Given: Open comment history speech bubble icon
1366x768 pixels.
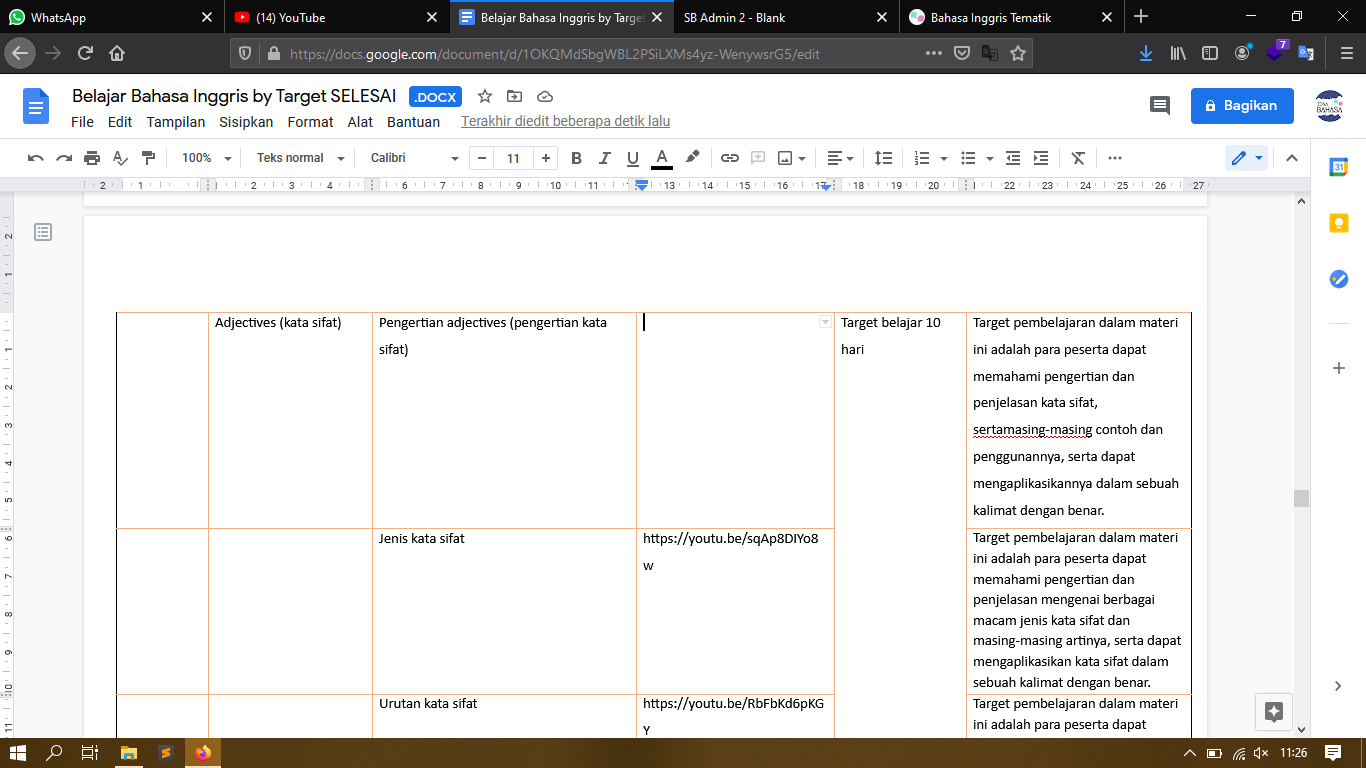Looking at the screenshot, I should 1160,105.
